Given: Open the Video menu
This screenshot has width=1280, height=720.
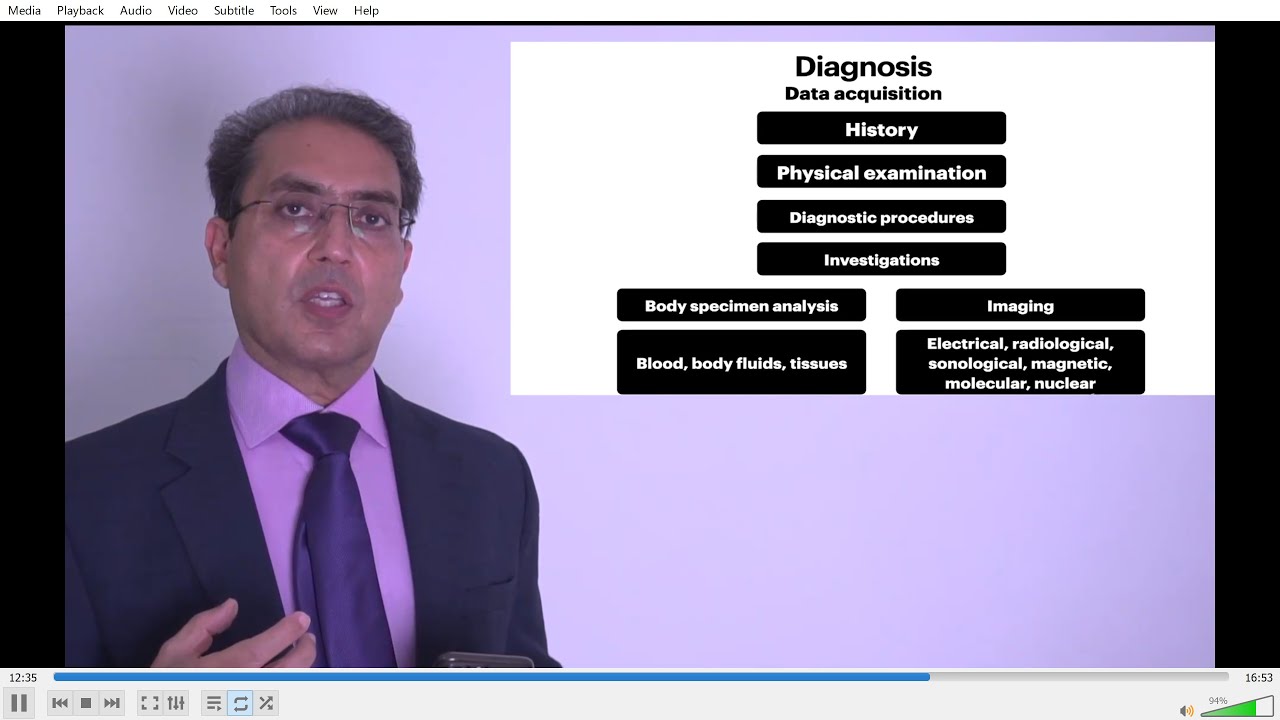Looking at the screenshot, I should click(183, 10).
